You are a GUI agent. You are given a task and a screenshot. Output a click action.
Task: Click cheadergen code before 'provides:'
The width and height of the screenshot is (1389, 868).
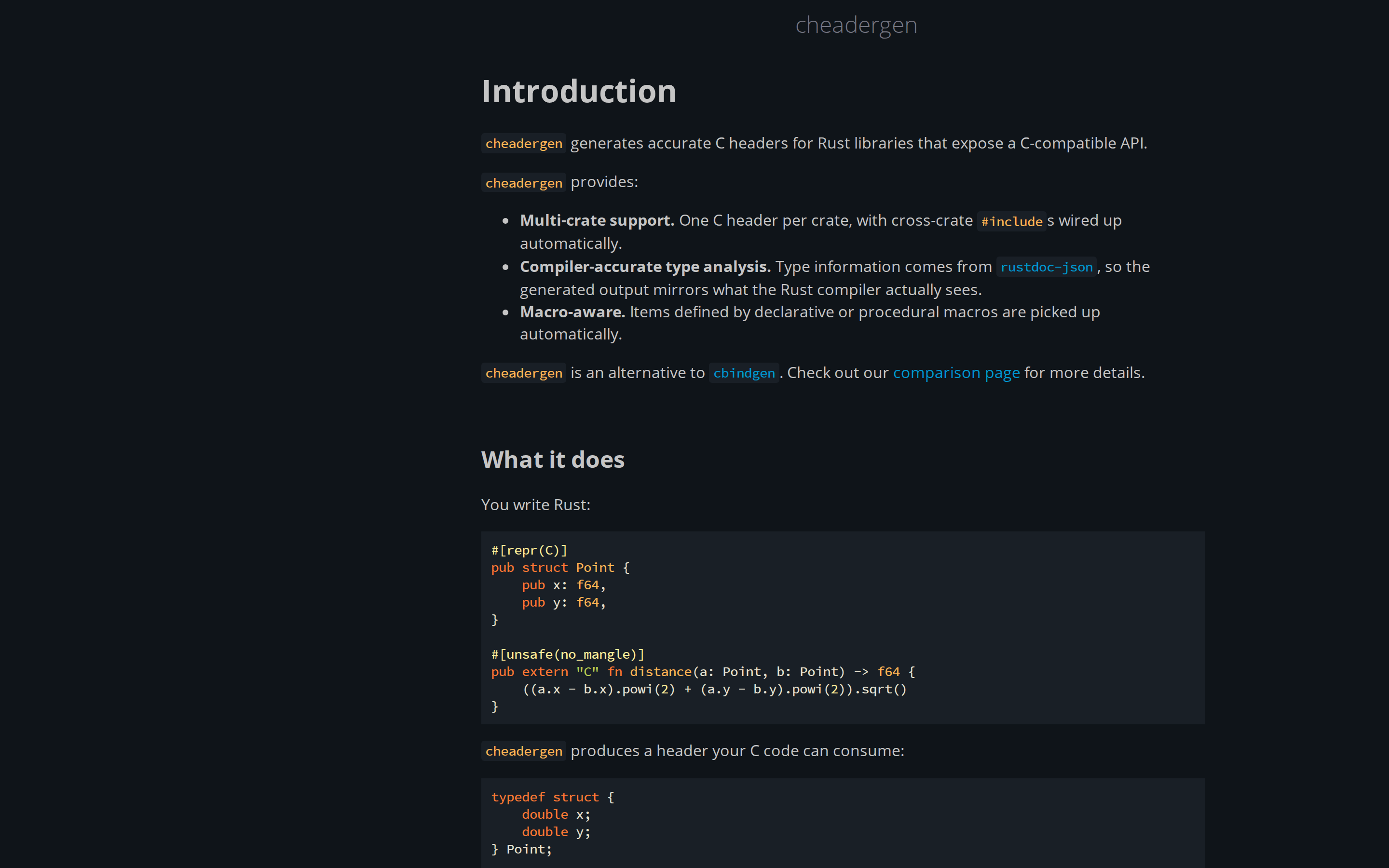[523, 183]
